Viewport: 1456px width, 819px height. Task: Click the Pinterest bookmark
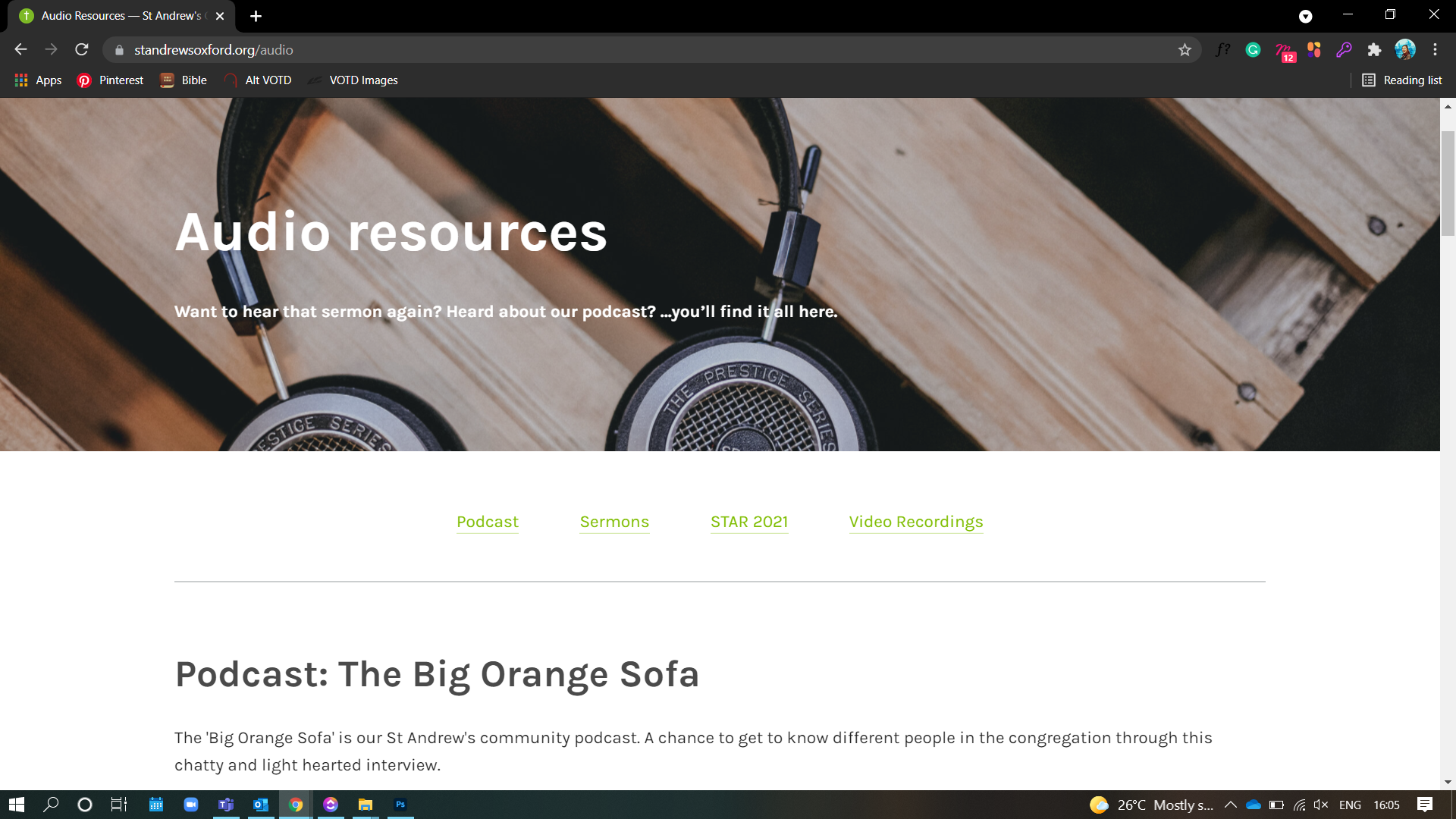click(111, 80)
